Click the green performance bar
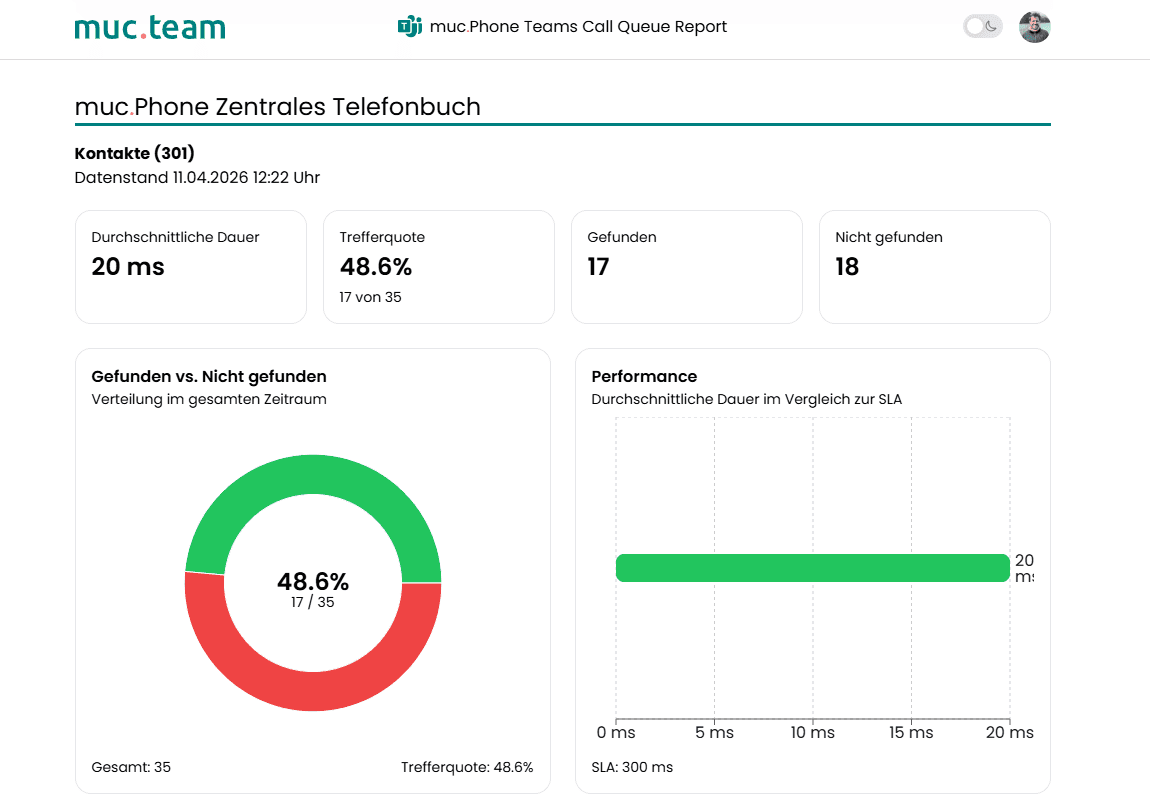Screen dimensions: 1150x812 (x=813, y=568)
